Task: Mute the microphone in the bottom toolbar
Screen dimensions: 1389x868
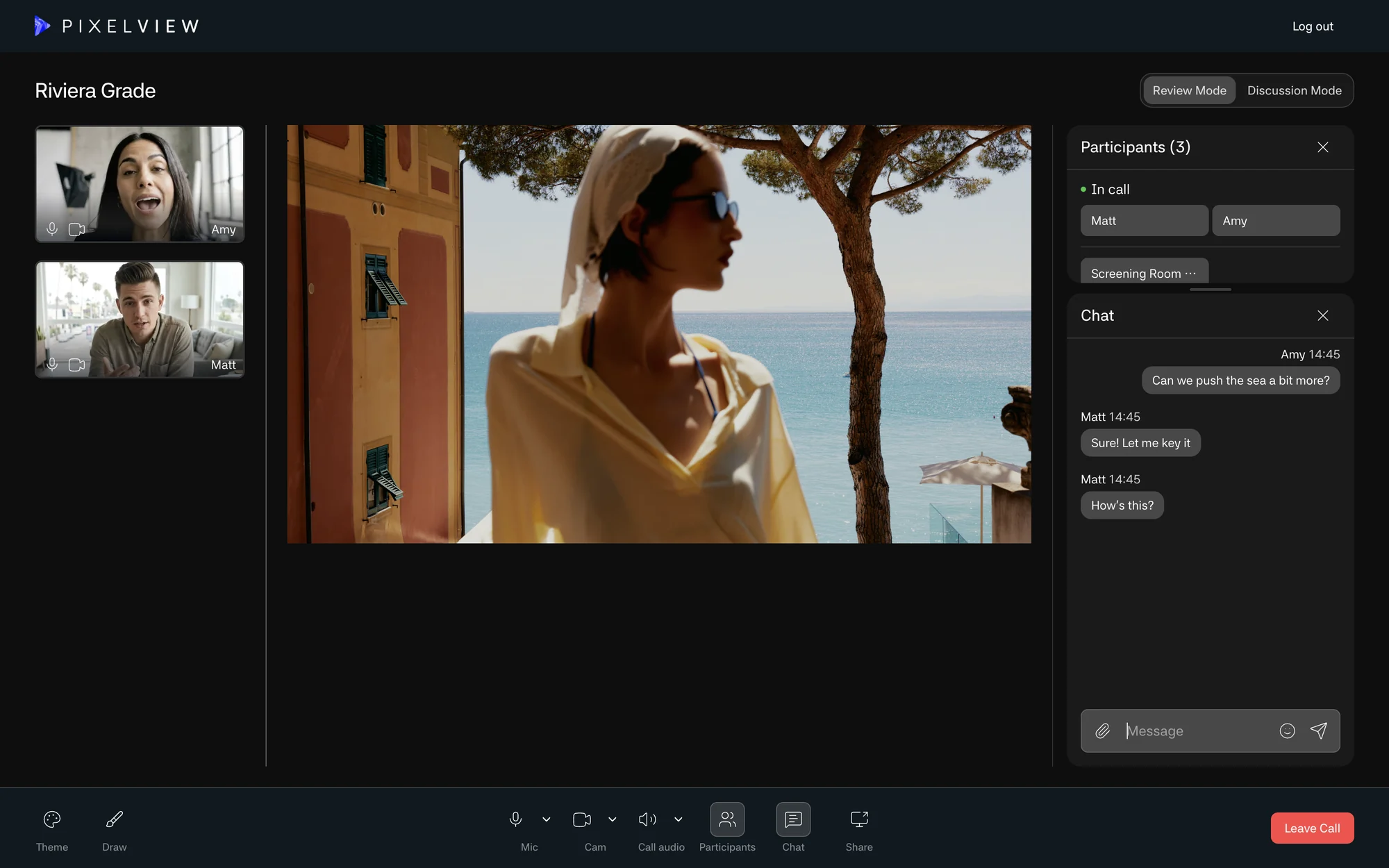Action: coord(515,819)
